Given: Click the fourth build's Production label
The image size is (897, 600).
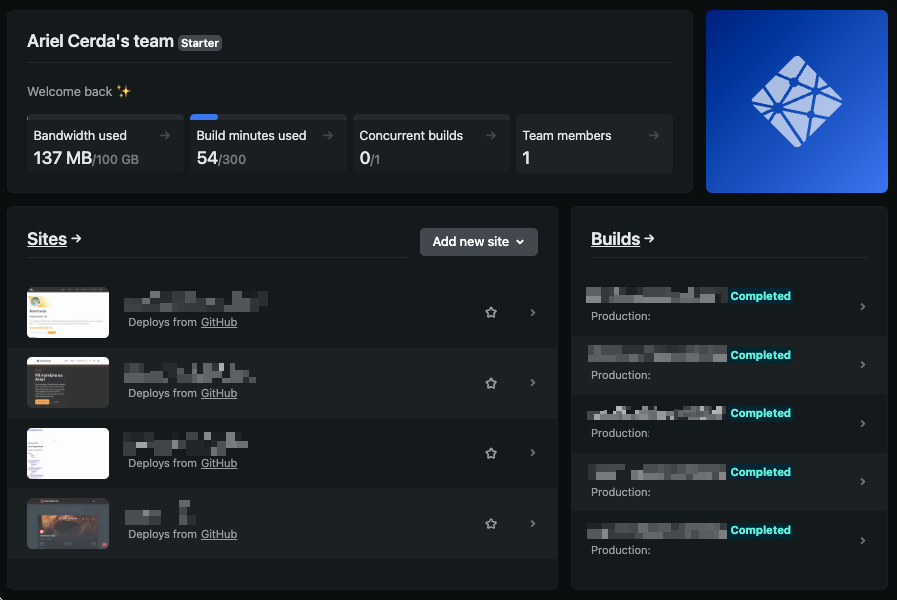Looking at the screenshot, I should click(x=621, y=492).
